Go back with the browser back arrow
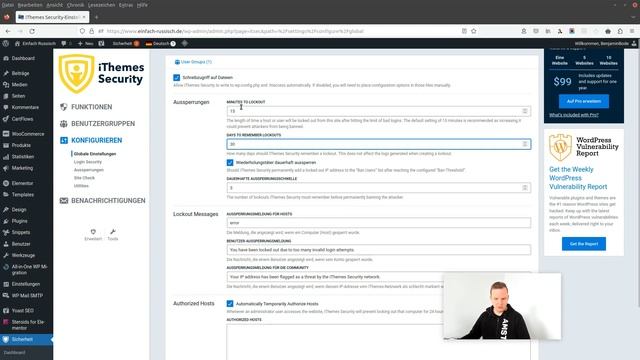 click(8, 31)
